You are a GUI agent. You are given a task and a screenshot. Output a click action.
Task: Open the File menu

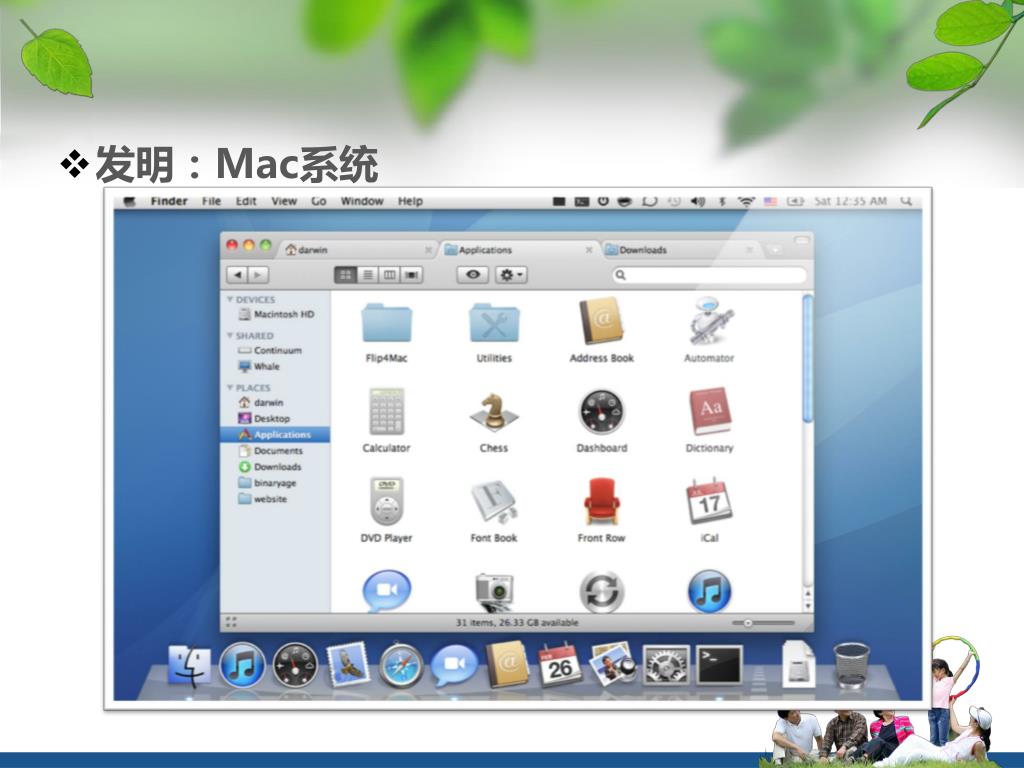[x=211, y=201]
